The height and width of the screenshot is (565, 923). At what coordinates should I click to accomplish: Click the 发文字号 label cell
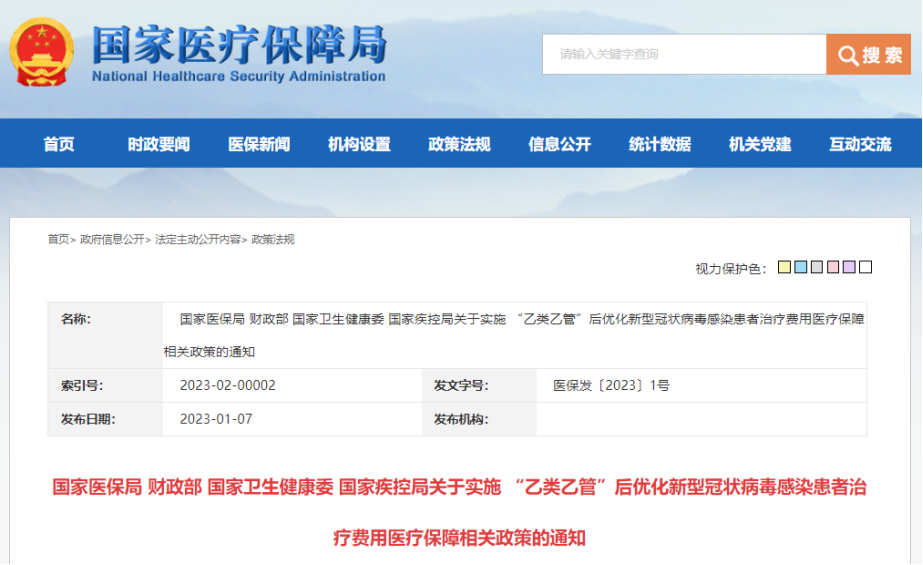coord(479,385)
